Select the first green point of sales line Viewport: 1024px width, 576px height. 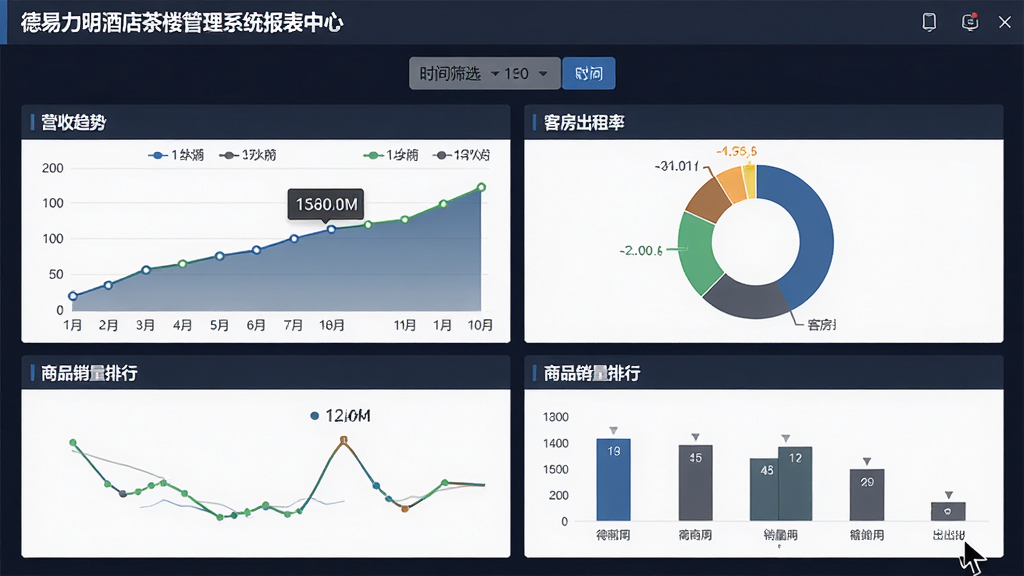pyautogui.click(x=73, y=443)
